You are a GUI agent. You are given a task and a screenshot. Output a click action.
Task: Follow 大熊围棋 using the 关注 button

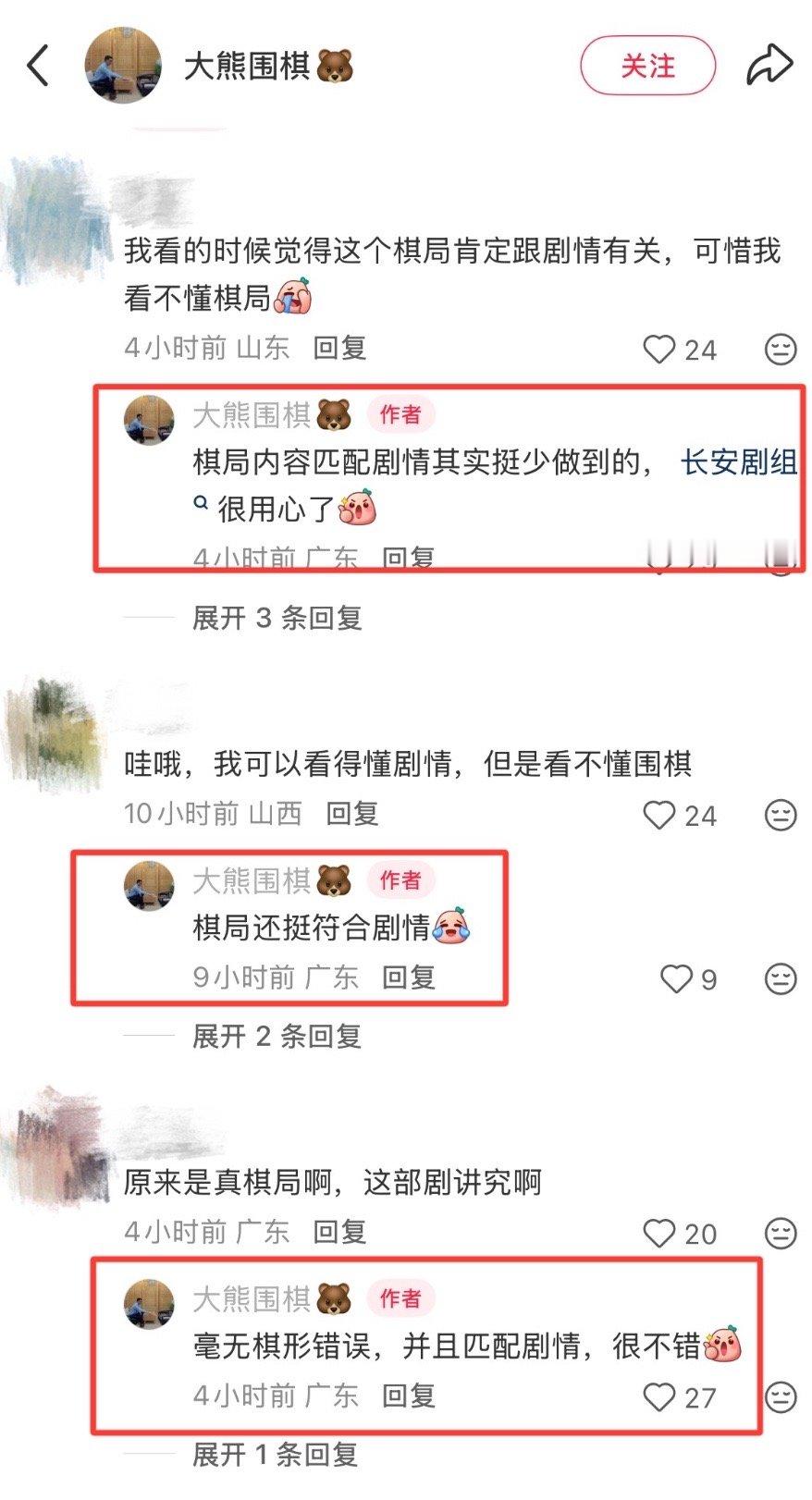click(648, 66)
